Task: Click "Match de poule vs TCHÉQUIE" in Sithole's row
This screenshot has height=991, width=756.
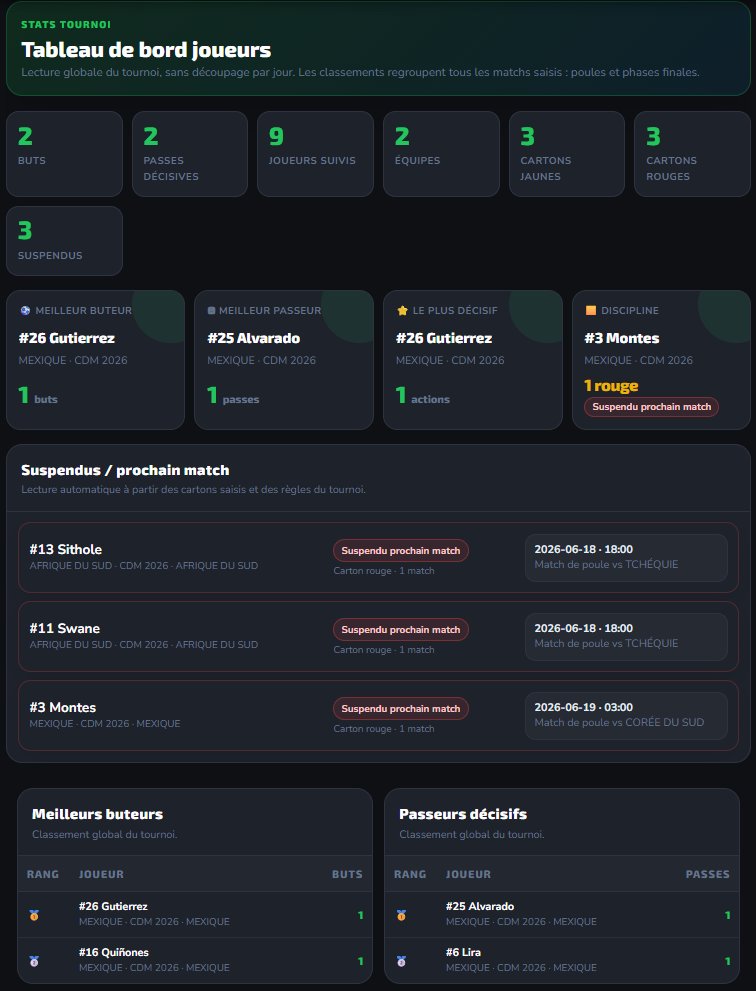Action: coord(606,564)
